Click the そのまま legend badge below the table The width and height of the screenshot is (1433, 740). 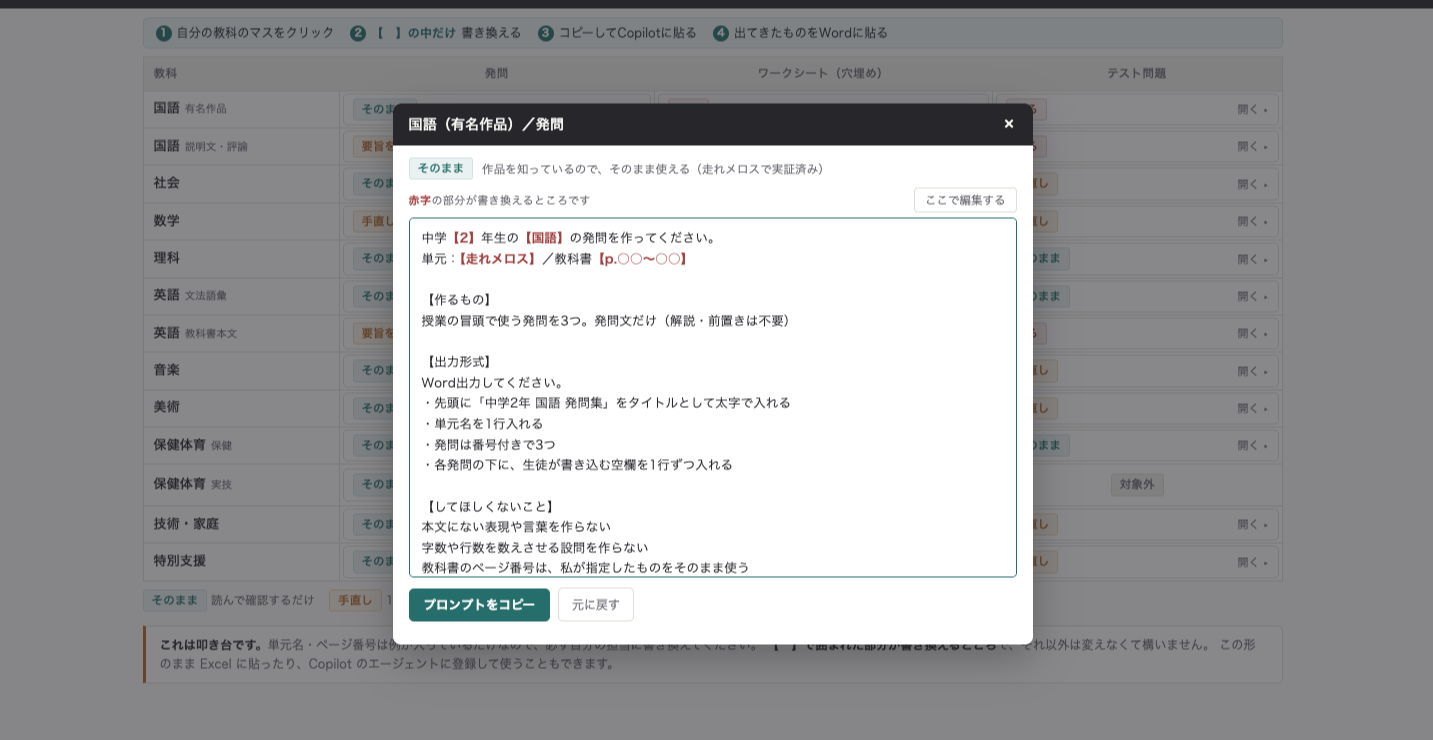(x=174, y=600)
